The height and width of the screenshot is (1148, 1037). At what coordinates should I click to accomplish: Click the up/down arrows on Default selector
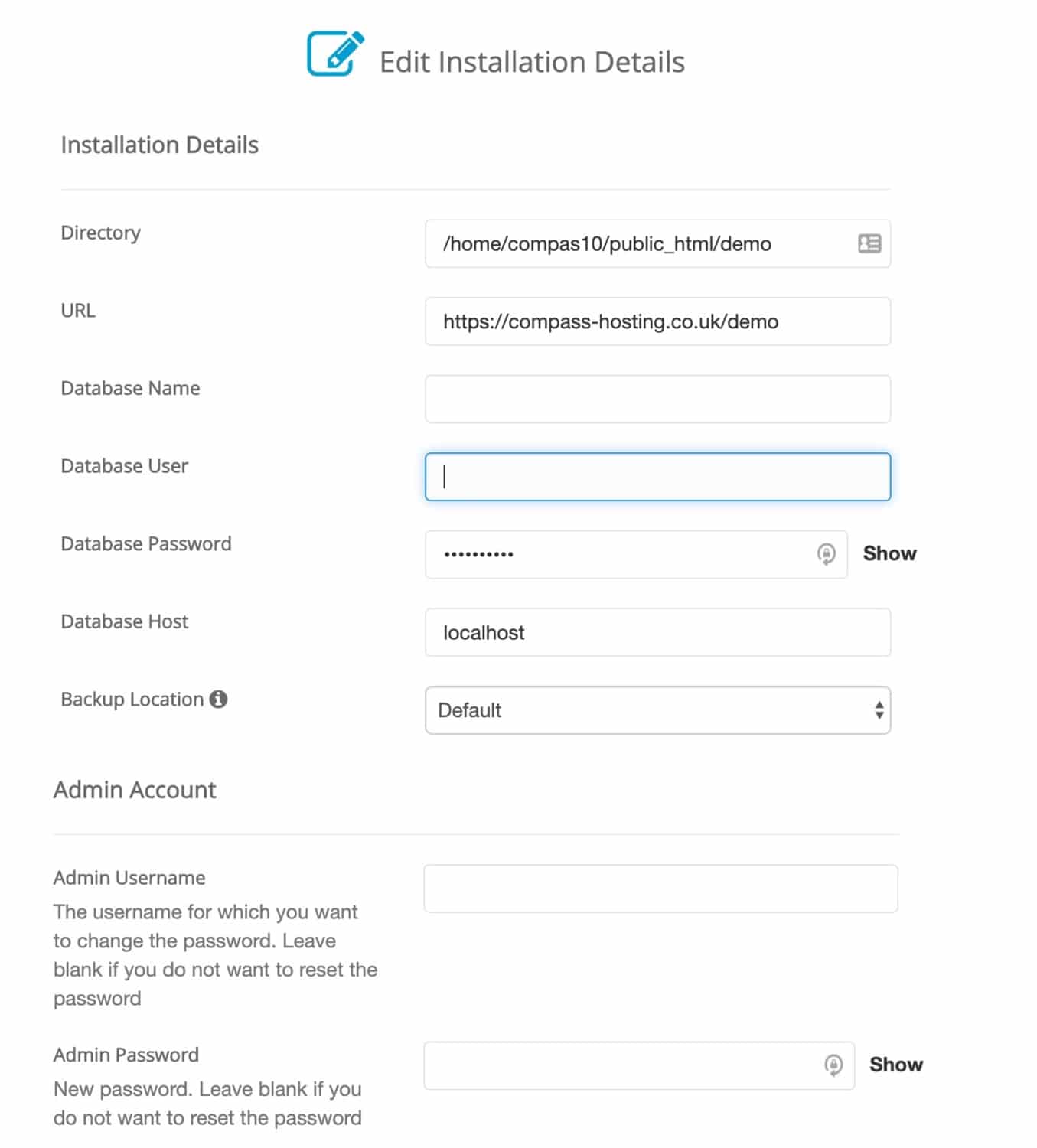point(879,710)
